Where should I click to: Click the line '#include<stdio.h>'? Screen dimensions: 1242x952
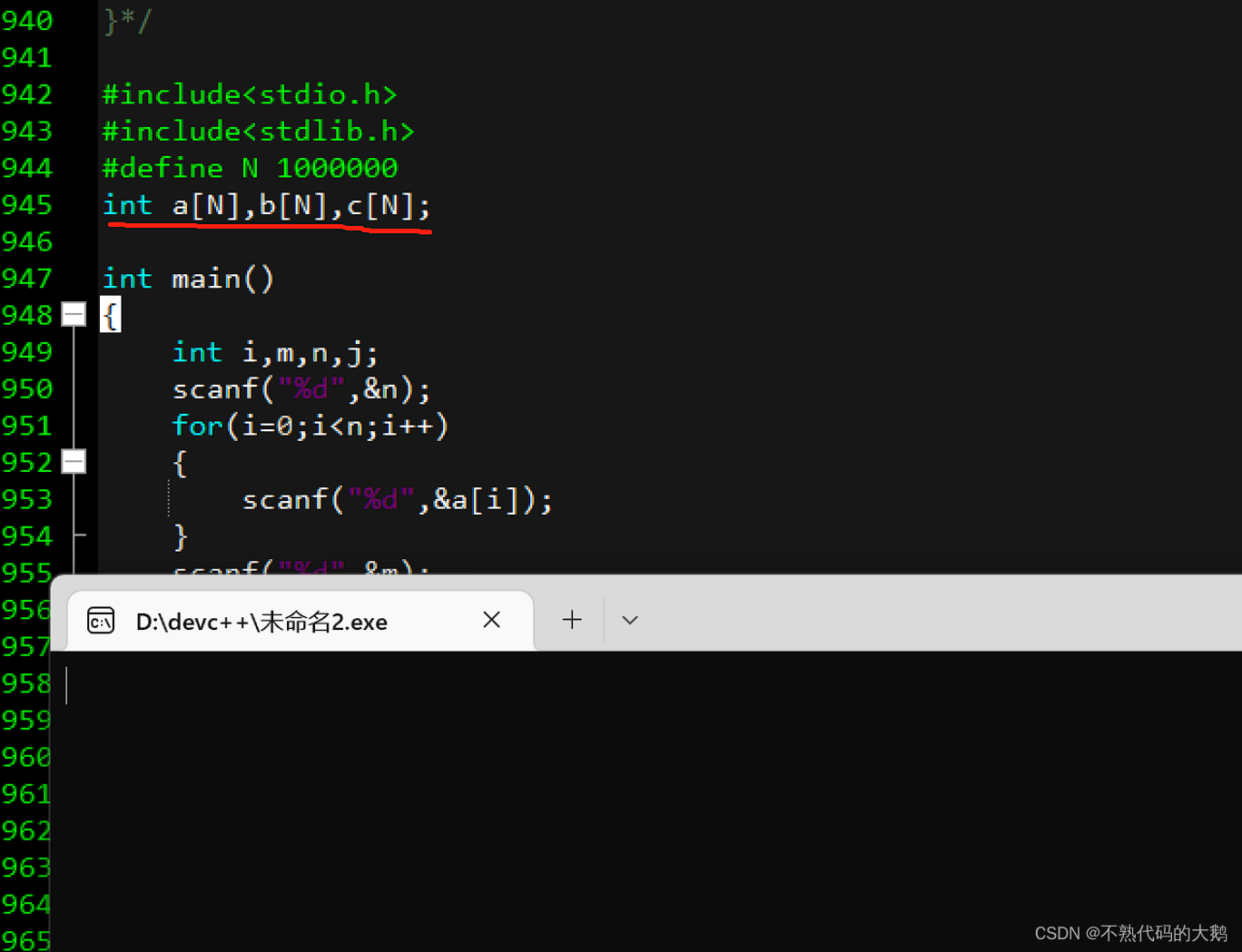point(250,94)
